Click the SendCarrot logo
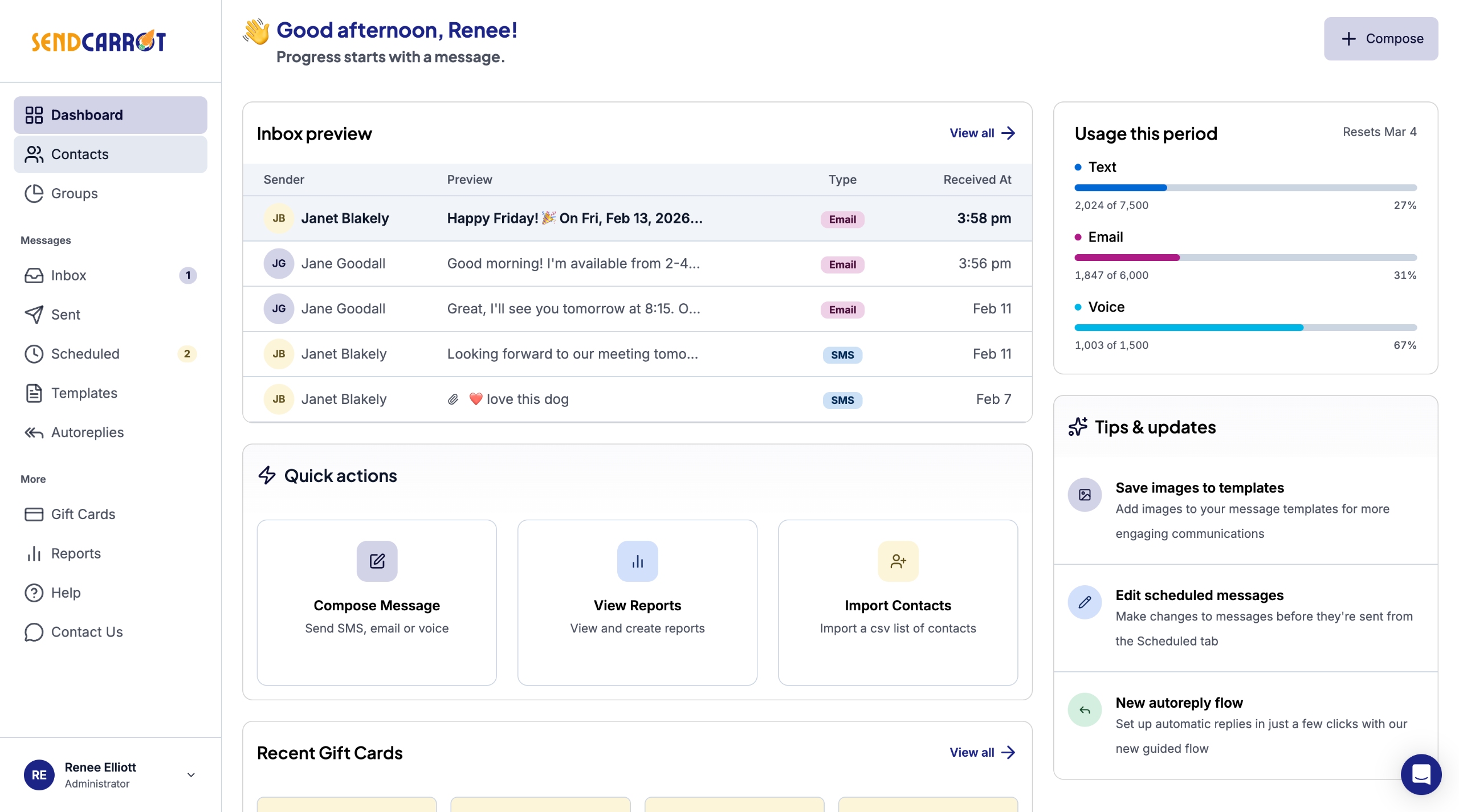1459x812 pixels. [99, 41]
